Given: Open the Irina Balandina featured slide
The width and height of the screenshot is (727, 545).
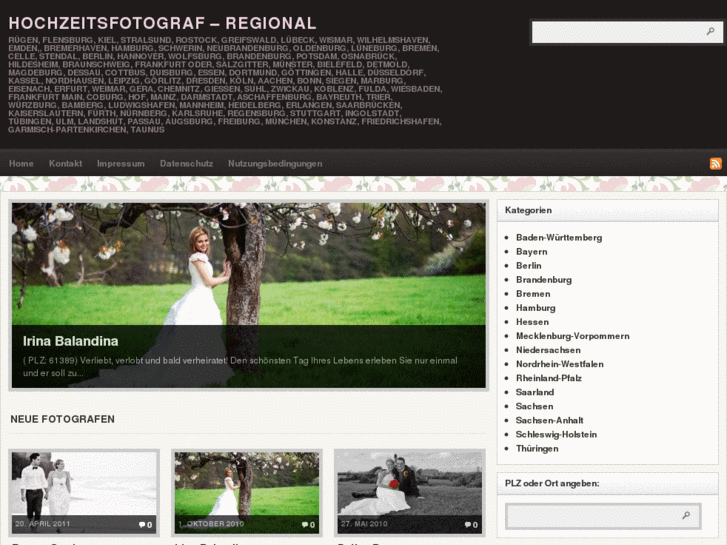Looking at the screenshot, I should 249,295.
